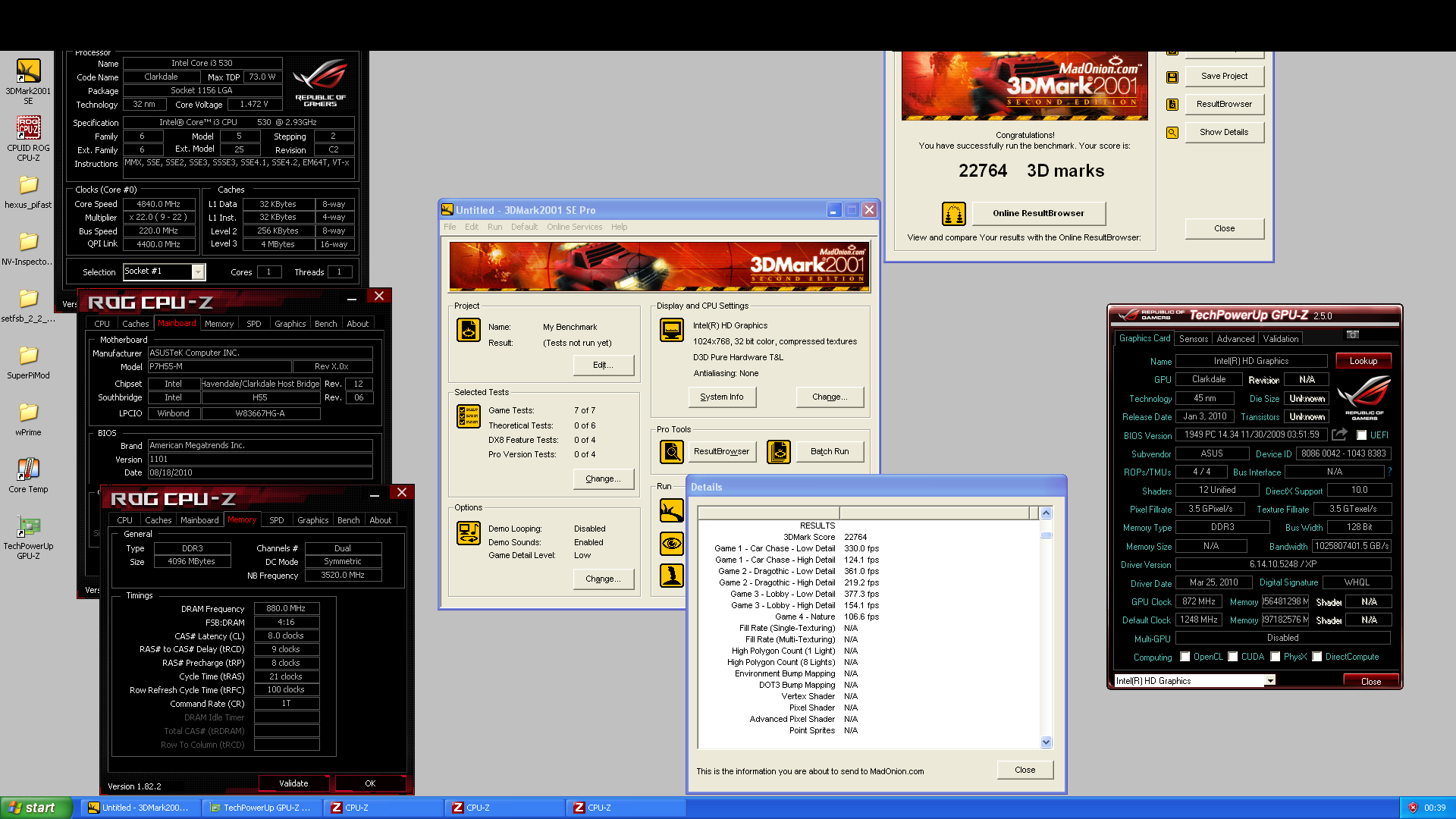
Task: Click the Save Project disk icon
Action: coord(1172,77)
